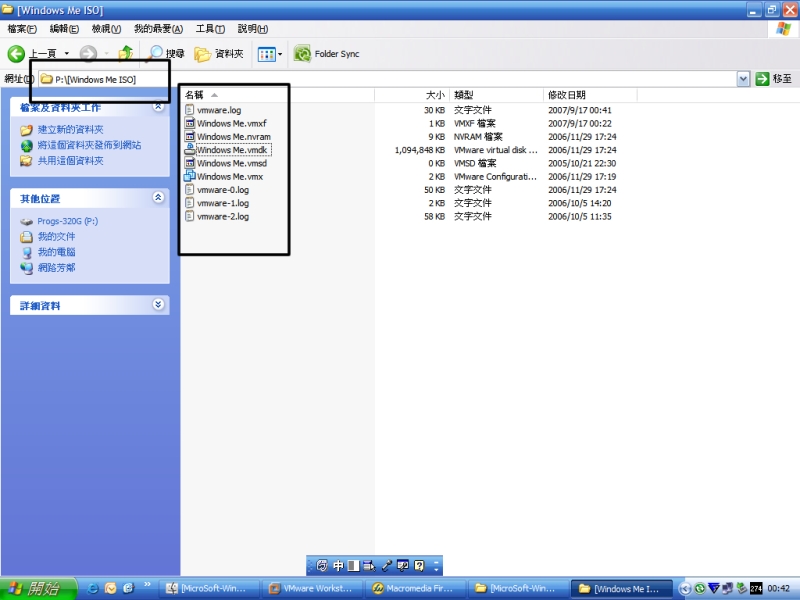Open the Back button history dropdown arrow
800x600 pixels.
click(66, 54)
